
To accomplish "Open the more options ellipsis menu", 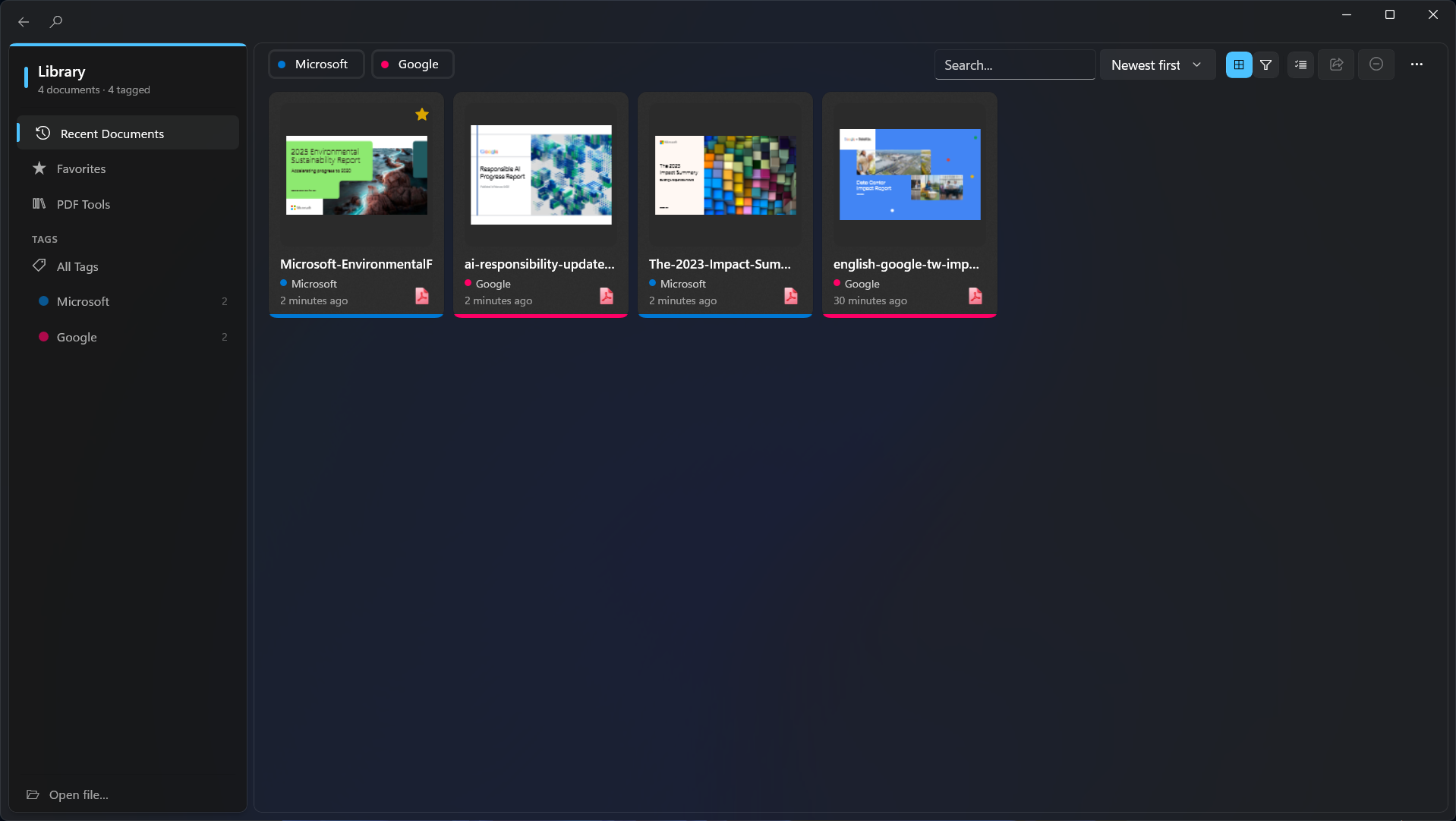I will (x=1417, y=65).
